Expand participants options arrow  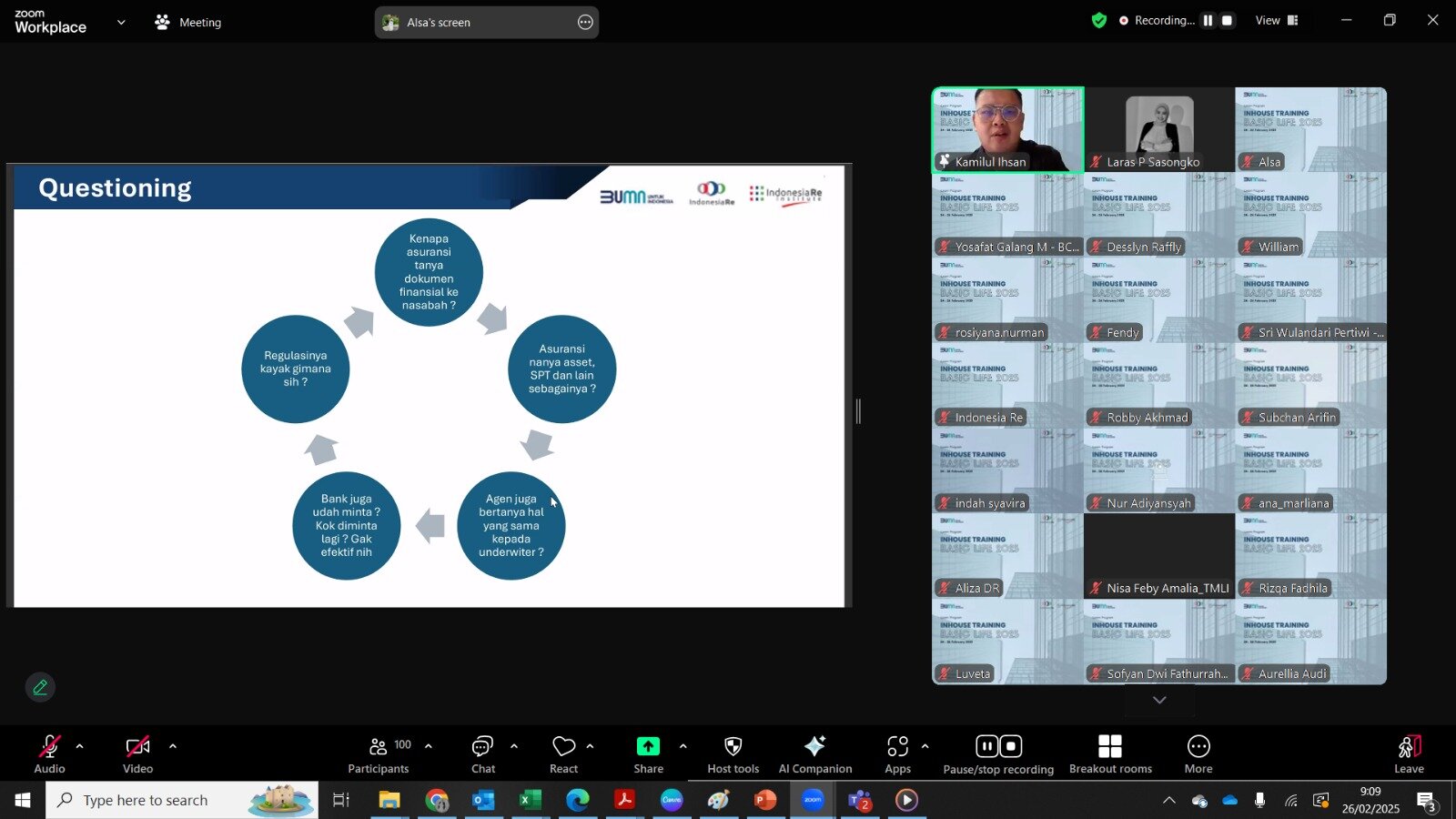(428, 746)
